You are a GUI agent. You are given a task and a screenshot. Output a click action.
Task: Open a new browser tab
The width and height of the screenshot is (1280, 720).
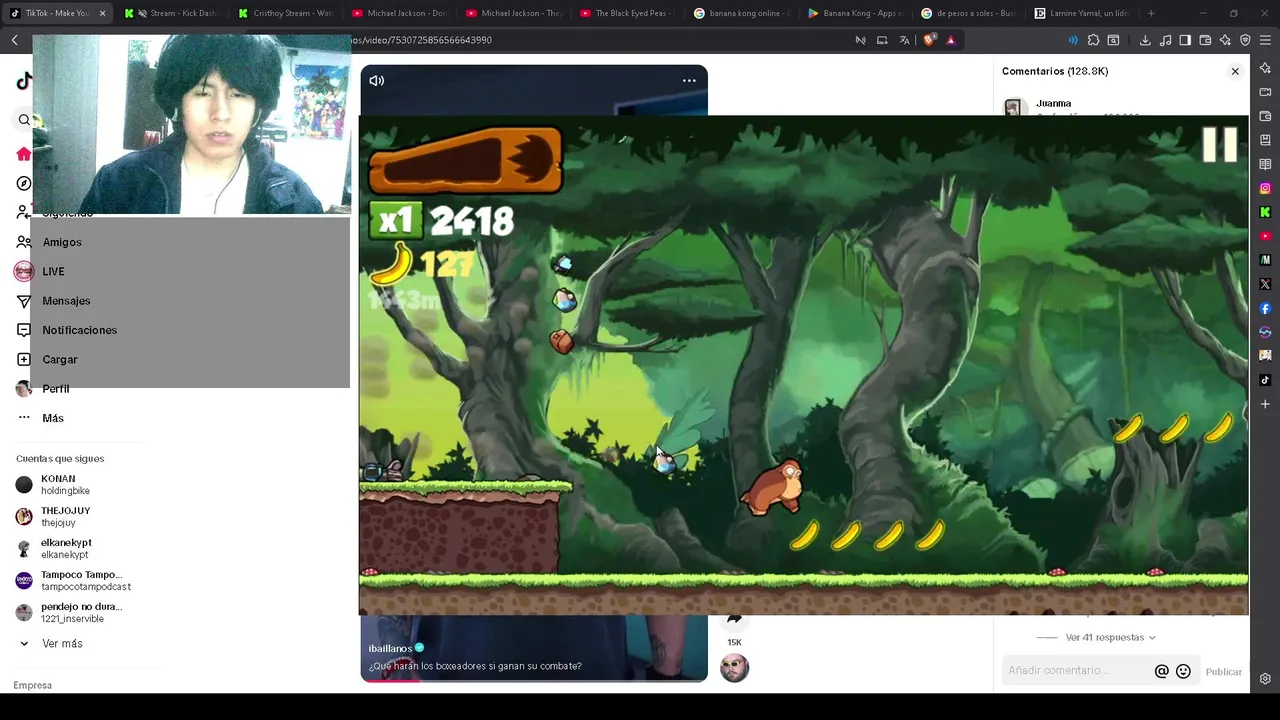pos(1151,13)
